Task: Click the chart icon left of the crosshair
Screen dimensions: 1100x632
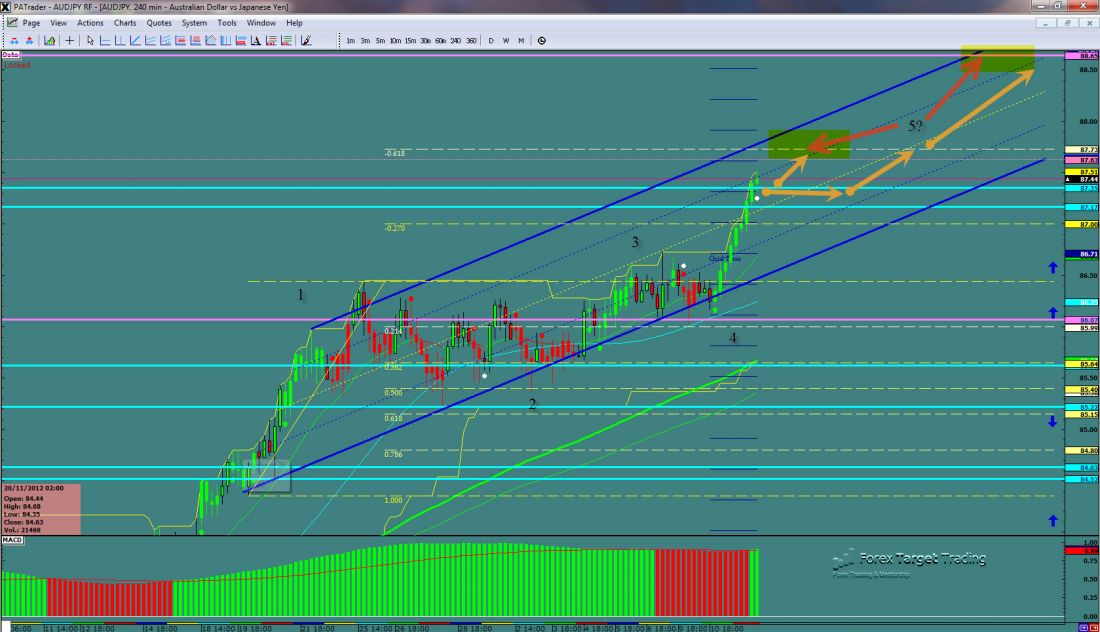Action: 48,41
